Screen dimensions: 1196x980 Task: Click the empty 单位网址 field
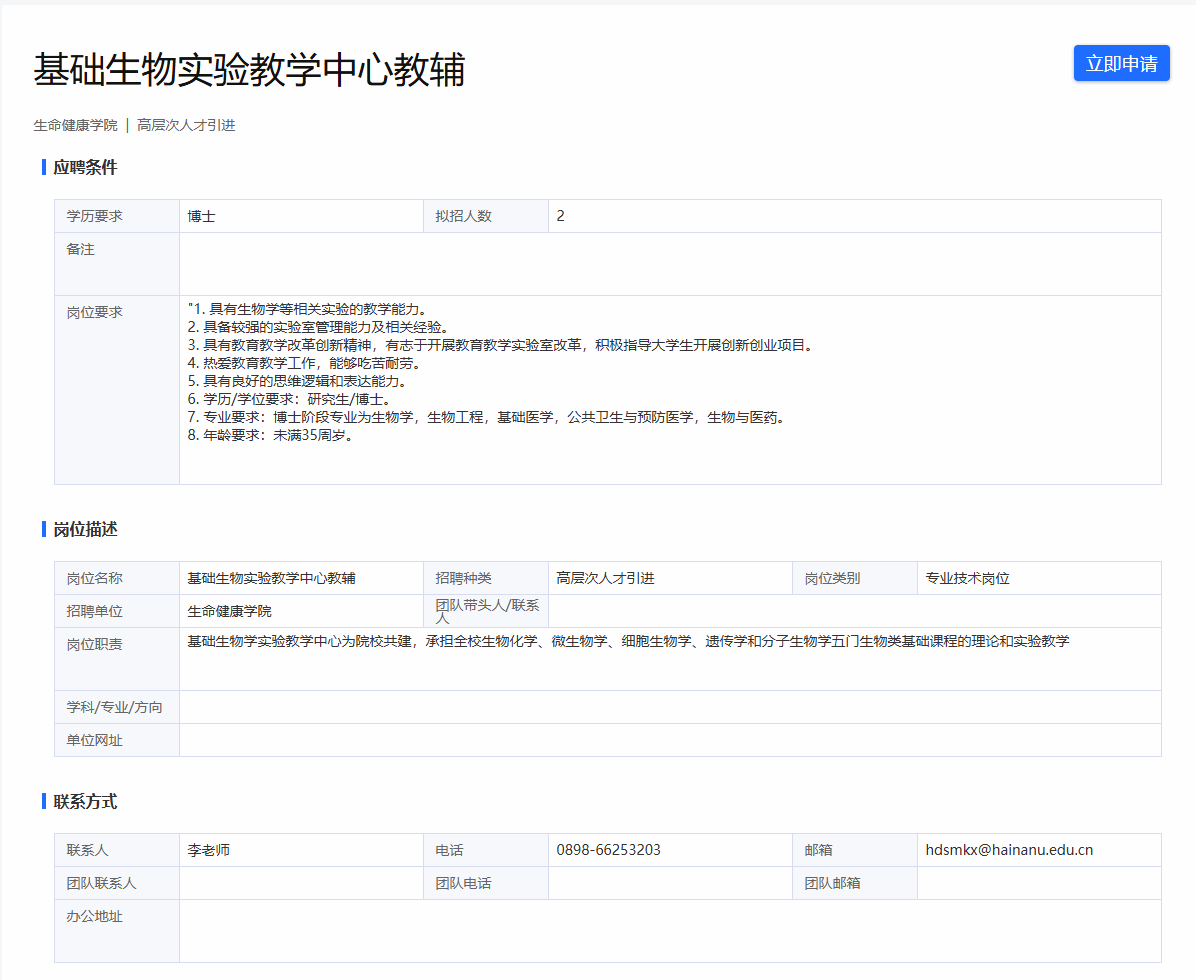[669, 740]
